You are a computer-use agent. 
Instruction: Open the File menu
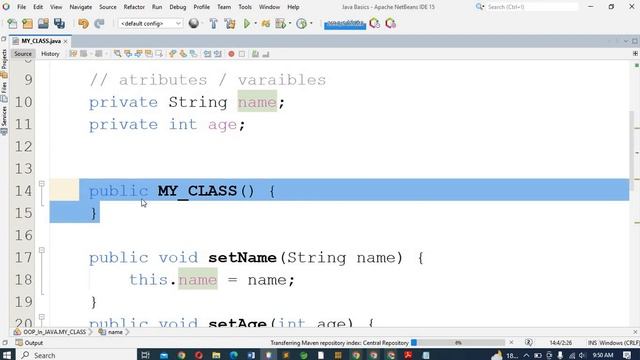[21, 7]
